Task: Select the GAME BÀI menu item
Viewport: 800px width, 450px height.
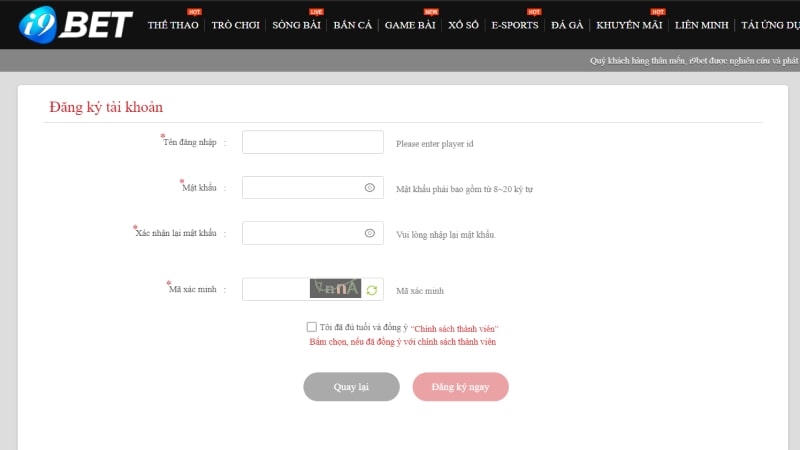Action: coord(411,25)
